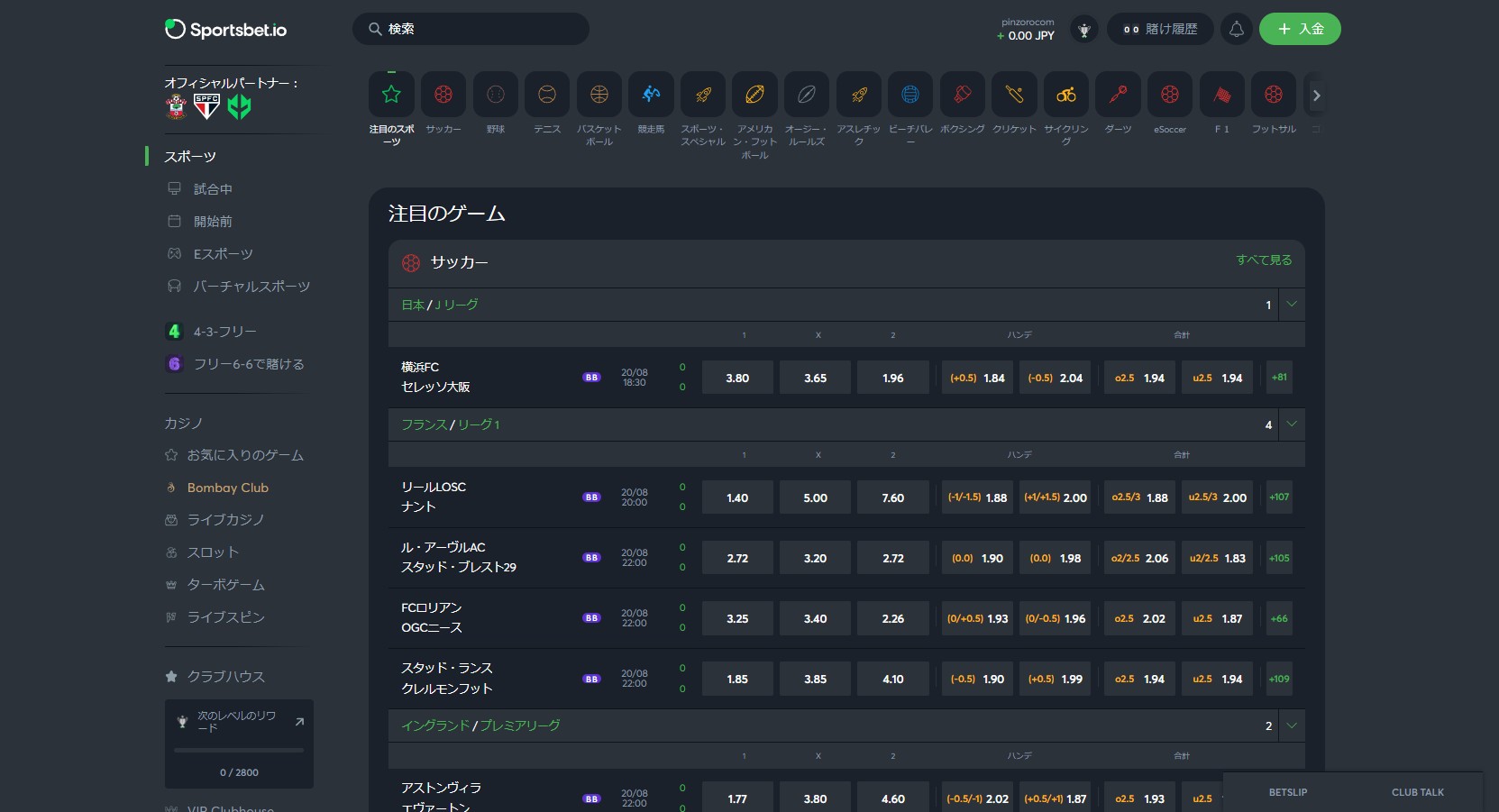This screenshot has height=812, width=1499.
Task: Click BB badge for ル・アーヴルAC match
Action: click(591, 558)
